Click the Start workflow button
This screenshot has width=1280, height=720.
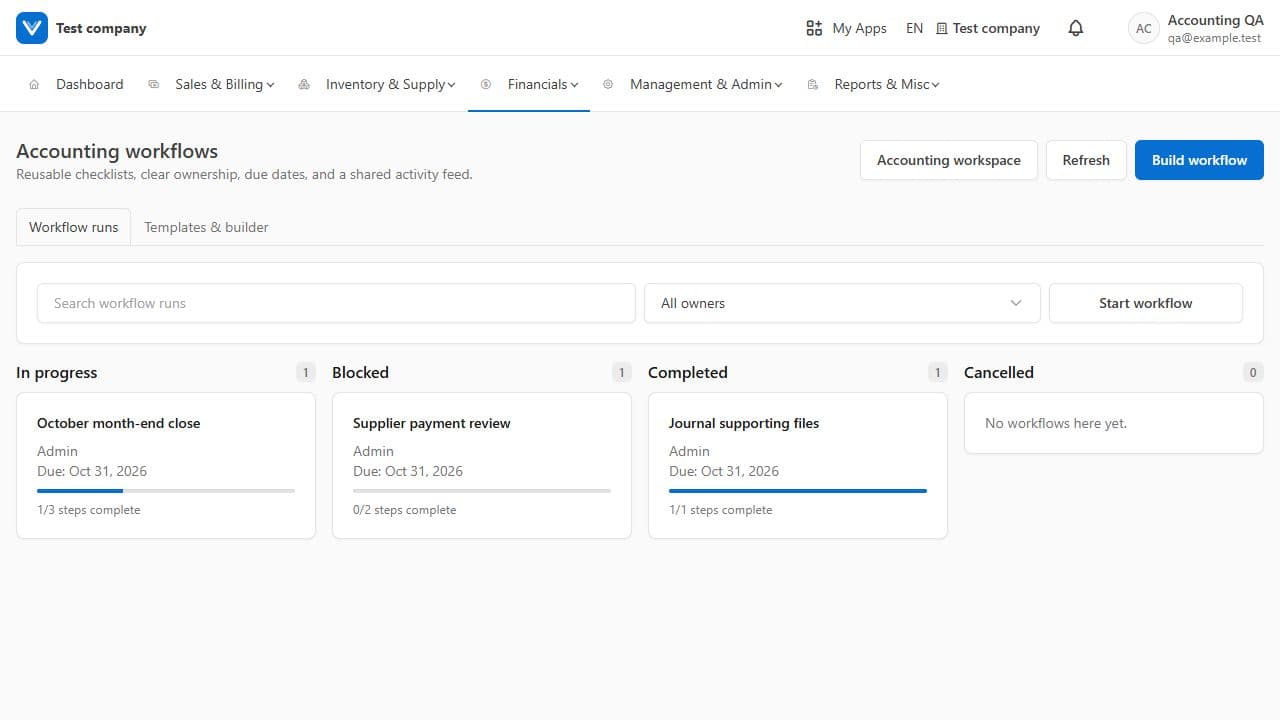click(1146, 303)
